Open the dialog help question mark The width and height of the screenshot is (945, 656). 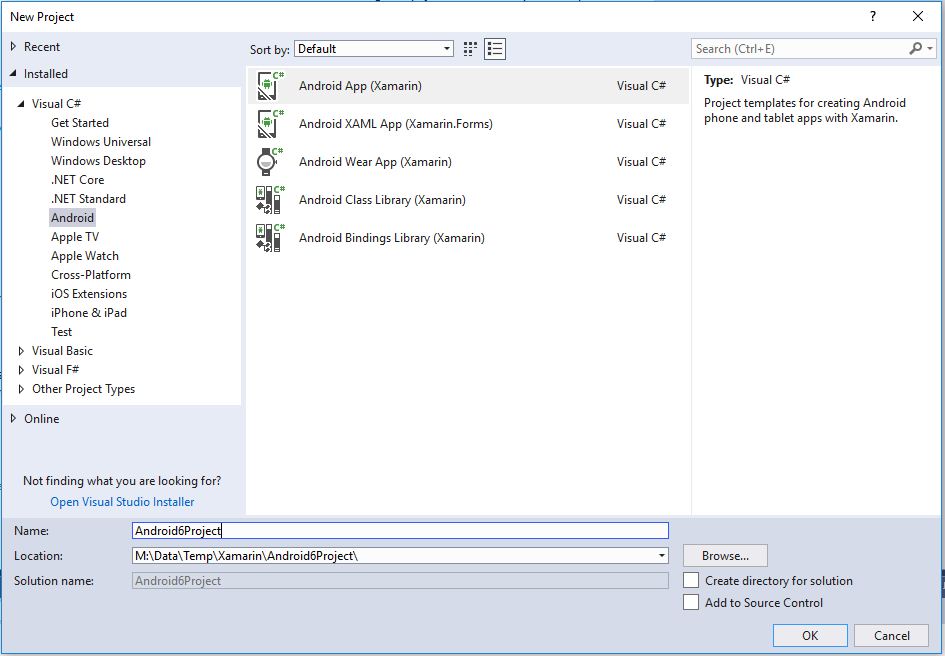tap(873, 16)
